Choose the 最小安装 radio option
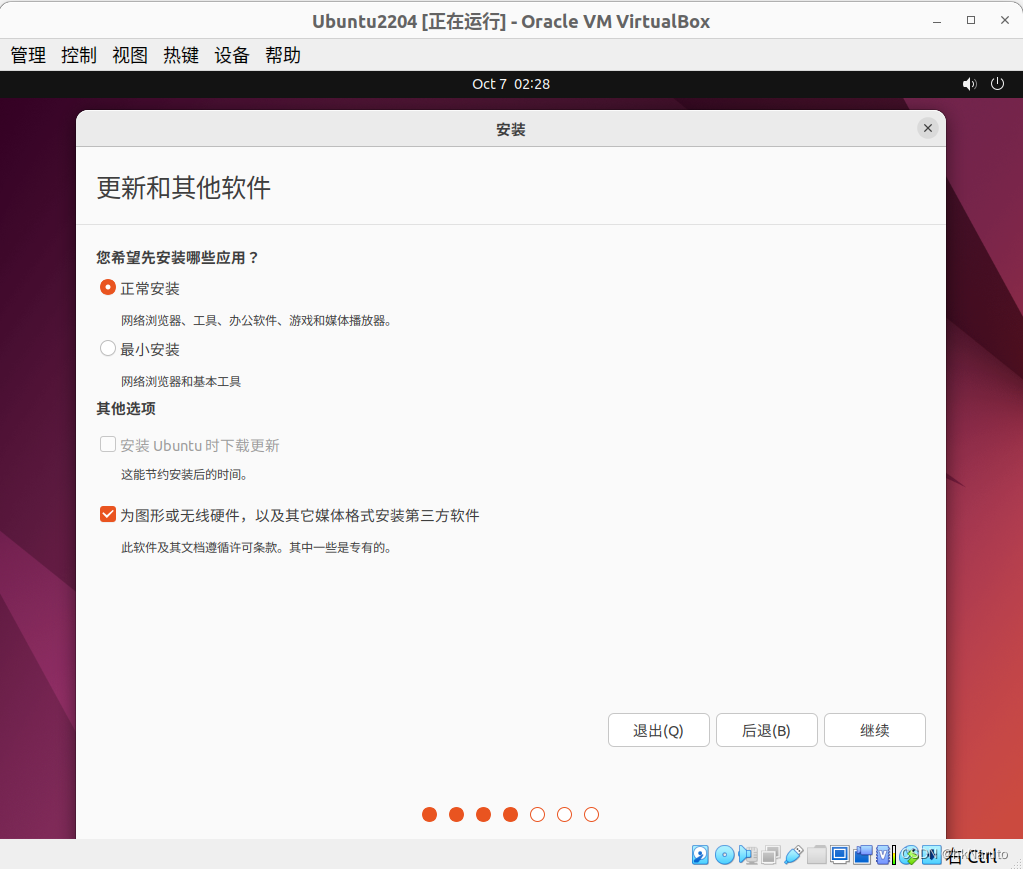Image resolution: width=1023 pixels, height=869 pixels. 108,348
